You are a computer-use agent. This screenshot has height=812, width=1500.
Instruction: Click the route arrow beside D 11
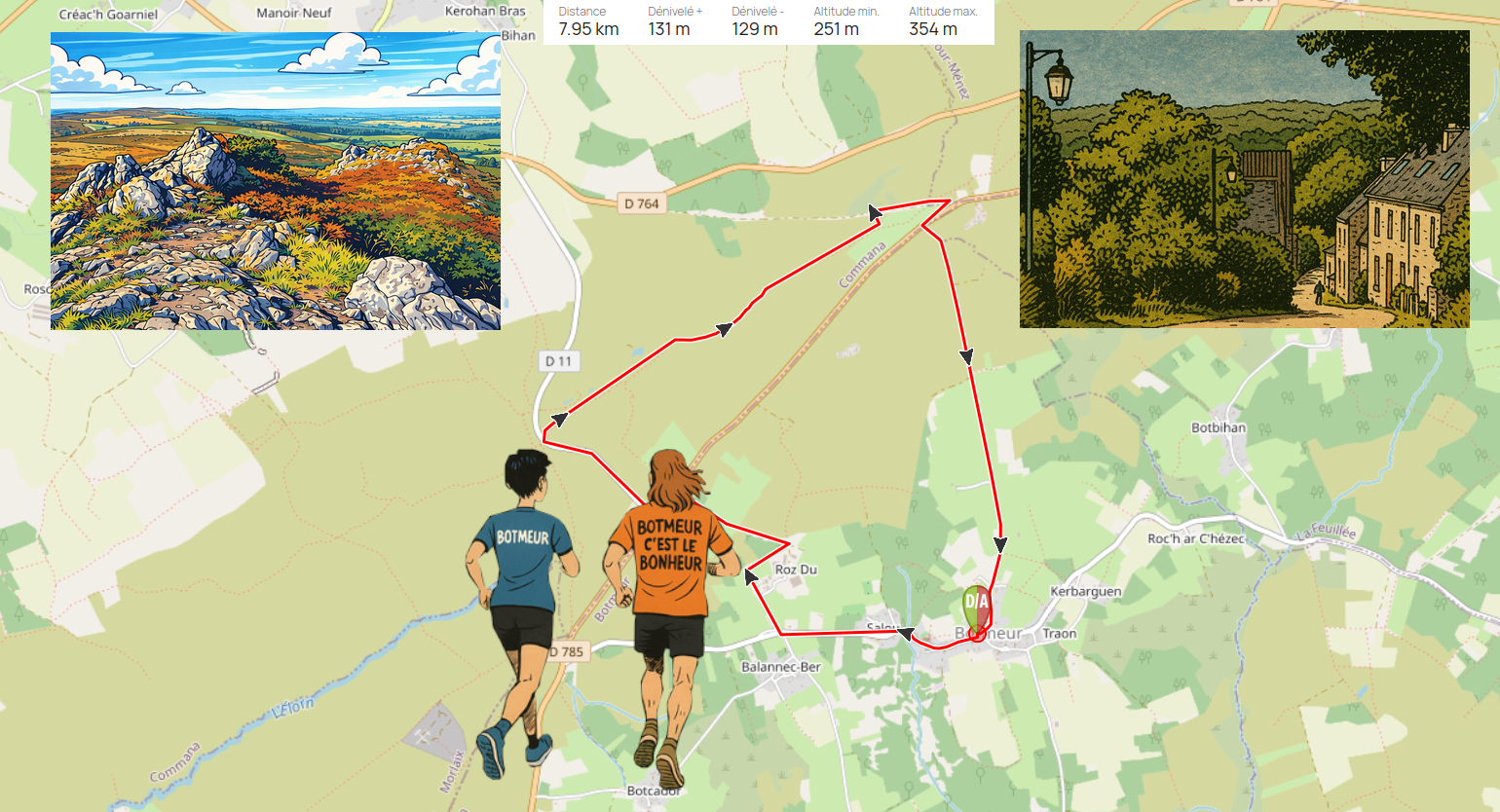click(558, 420)
